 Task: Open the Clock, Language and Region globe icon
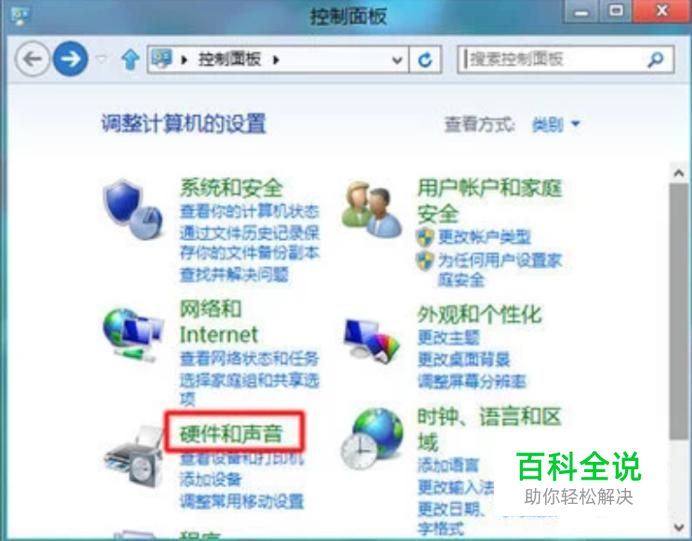click(x=371, y=439)
